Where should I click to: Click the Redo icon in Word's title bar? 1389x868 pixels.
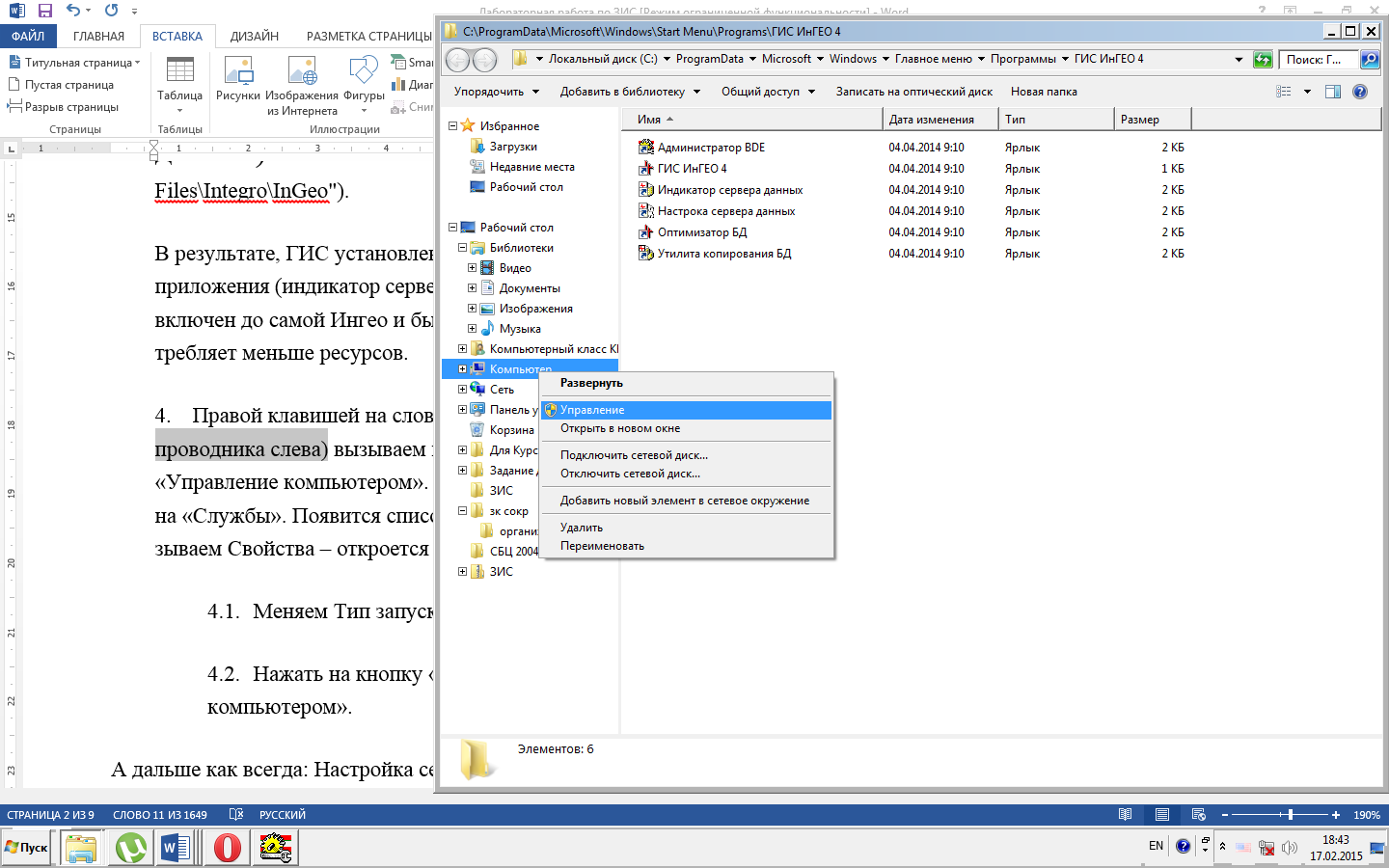[111, 11]
